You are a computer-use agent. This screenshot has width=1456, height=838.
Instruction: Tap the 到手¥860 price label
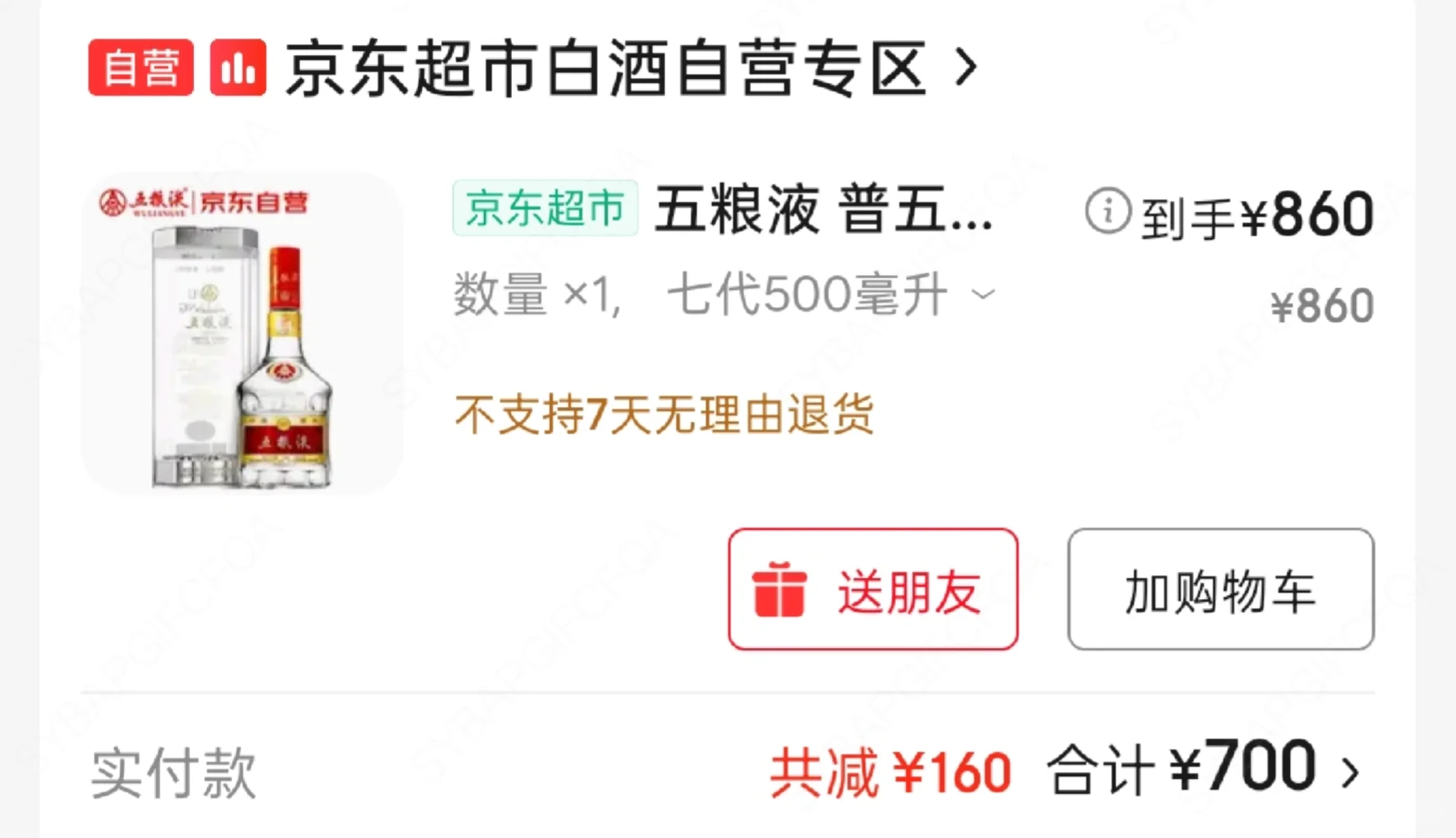pyautogui.click(x=1257, y=214)
